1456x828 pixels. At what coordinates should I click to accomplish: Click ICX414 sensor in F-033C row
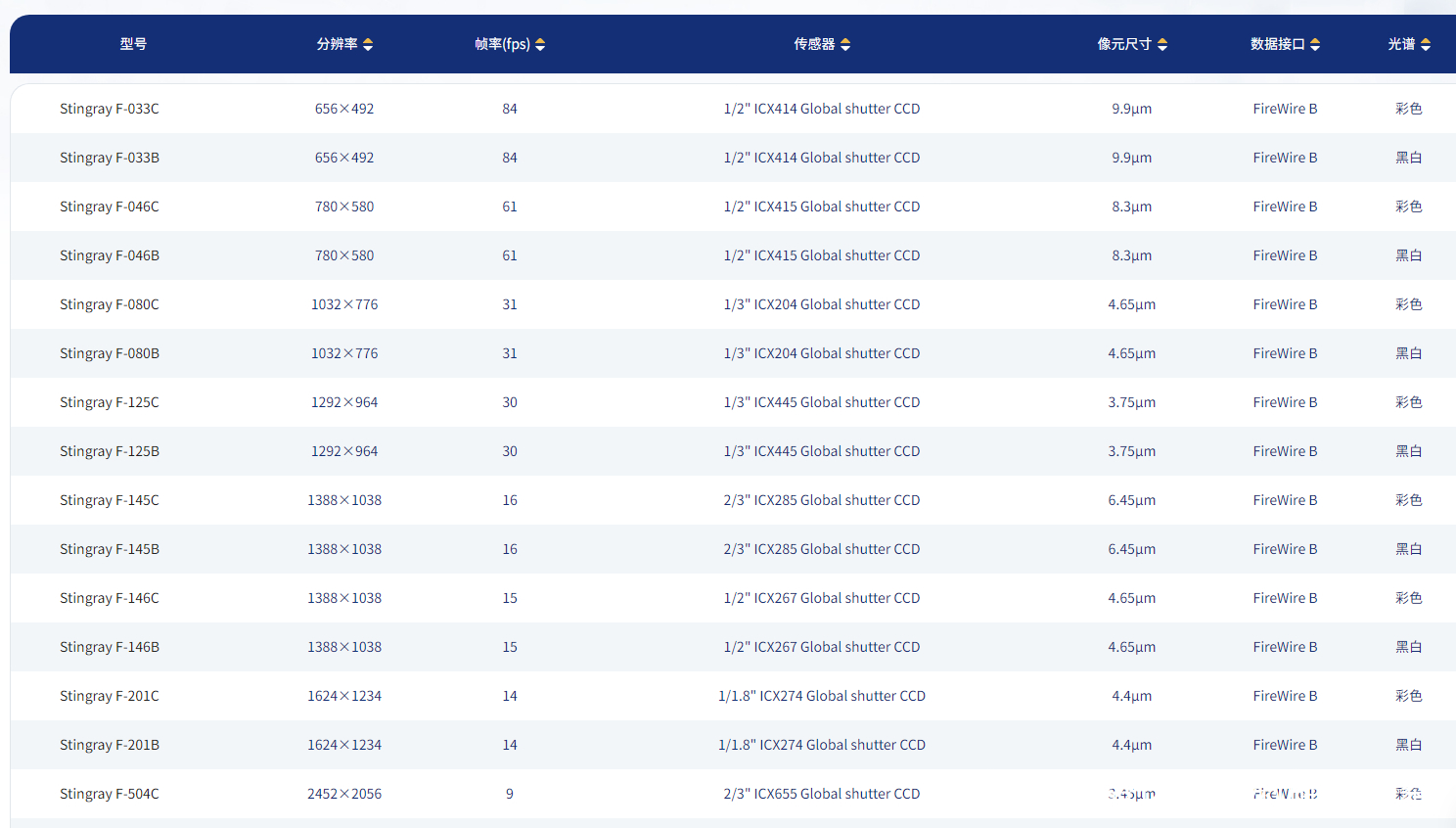point(822,109)
